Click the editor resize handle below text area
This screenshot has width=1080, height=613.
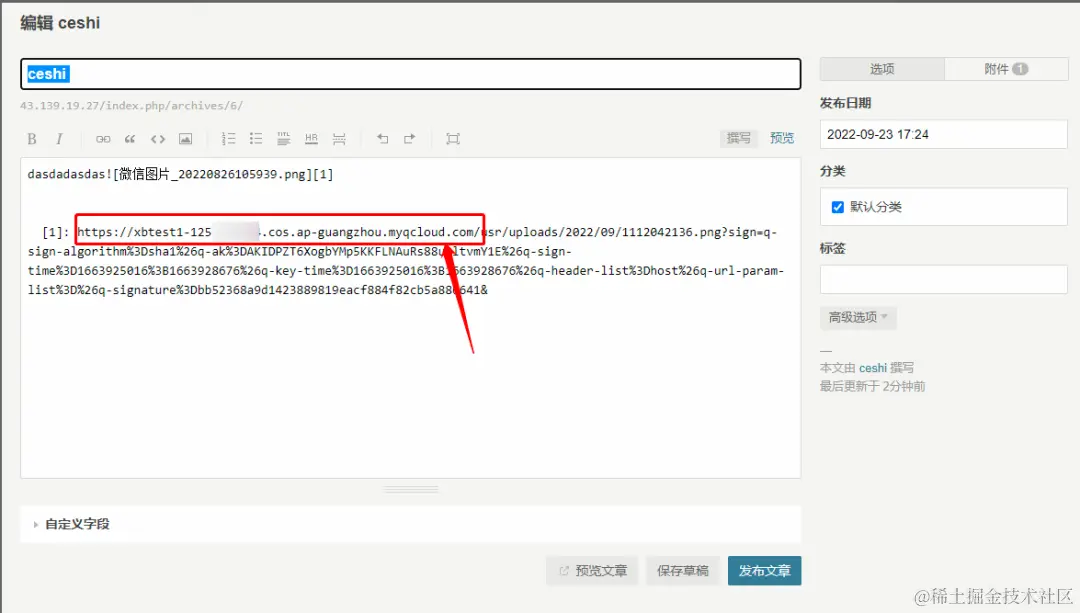click(411, 490)
